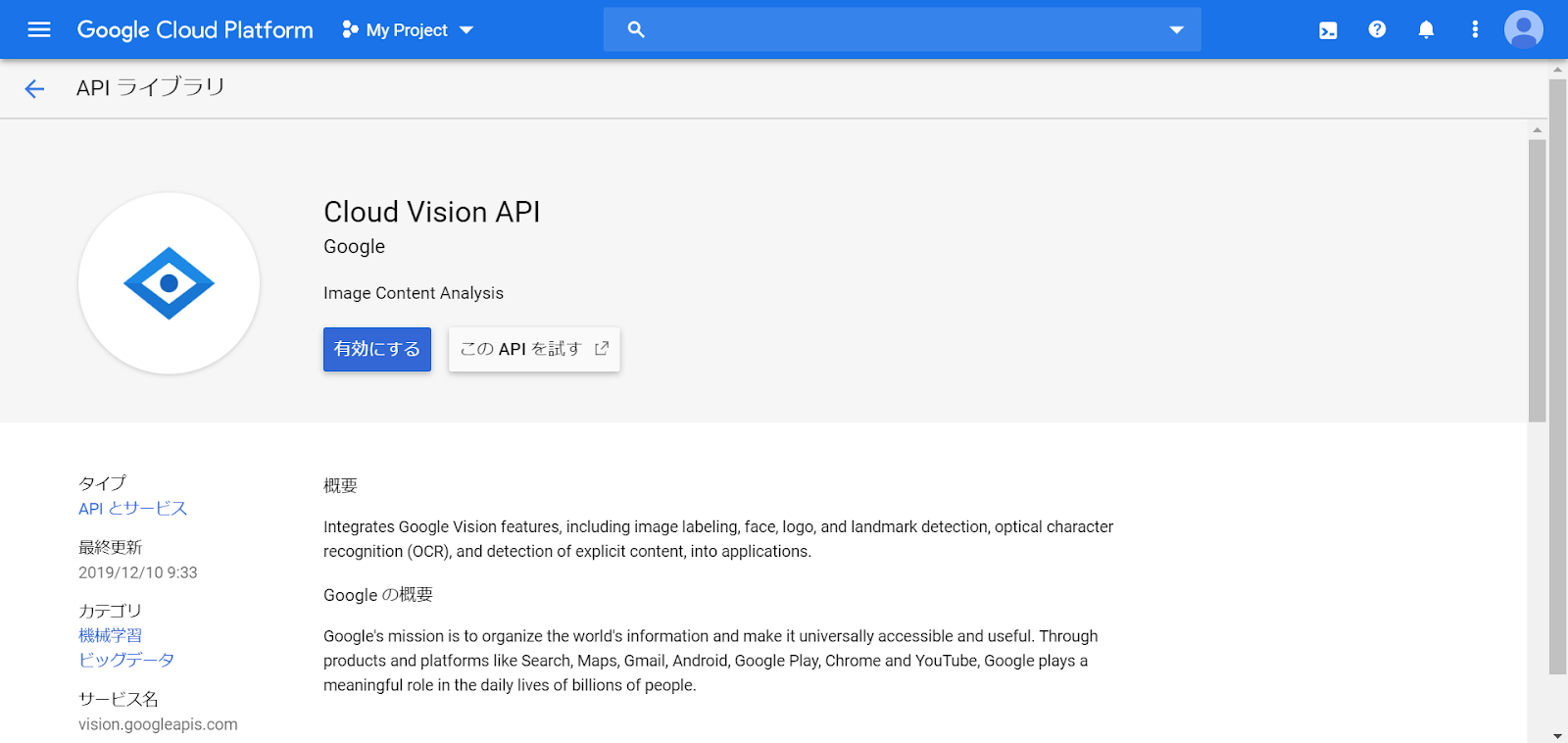Focus the top search input field

(902, 29)
